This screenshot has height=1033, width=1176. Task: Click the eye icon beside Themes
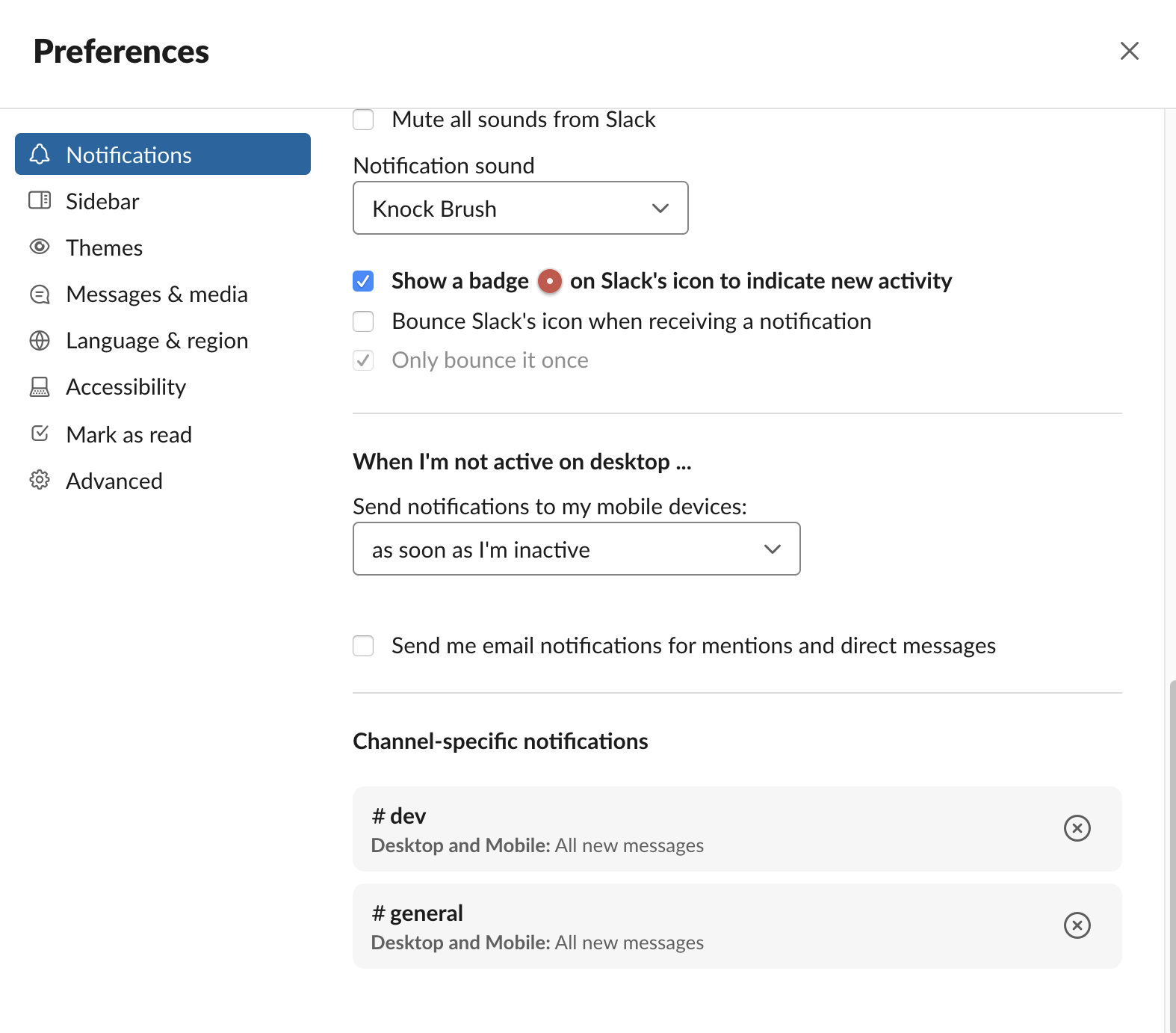click(x=40, y=247)
